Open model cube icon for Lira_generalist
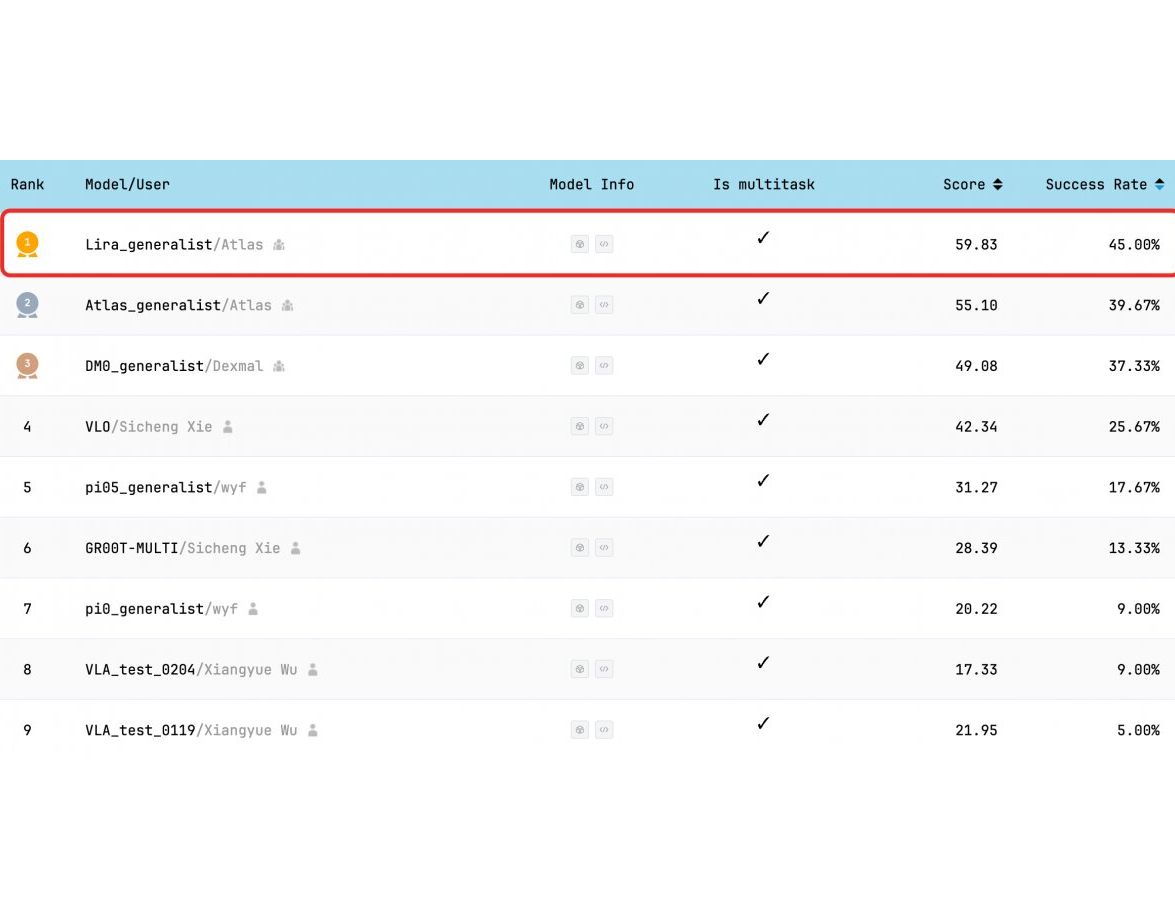 [x=579, y=244]
